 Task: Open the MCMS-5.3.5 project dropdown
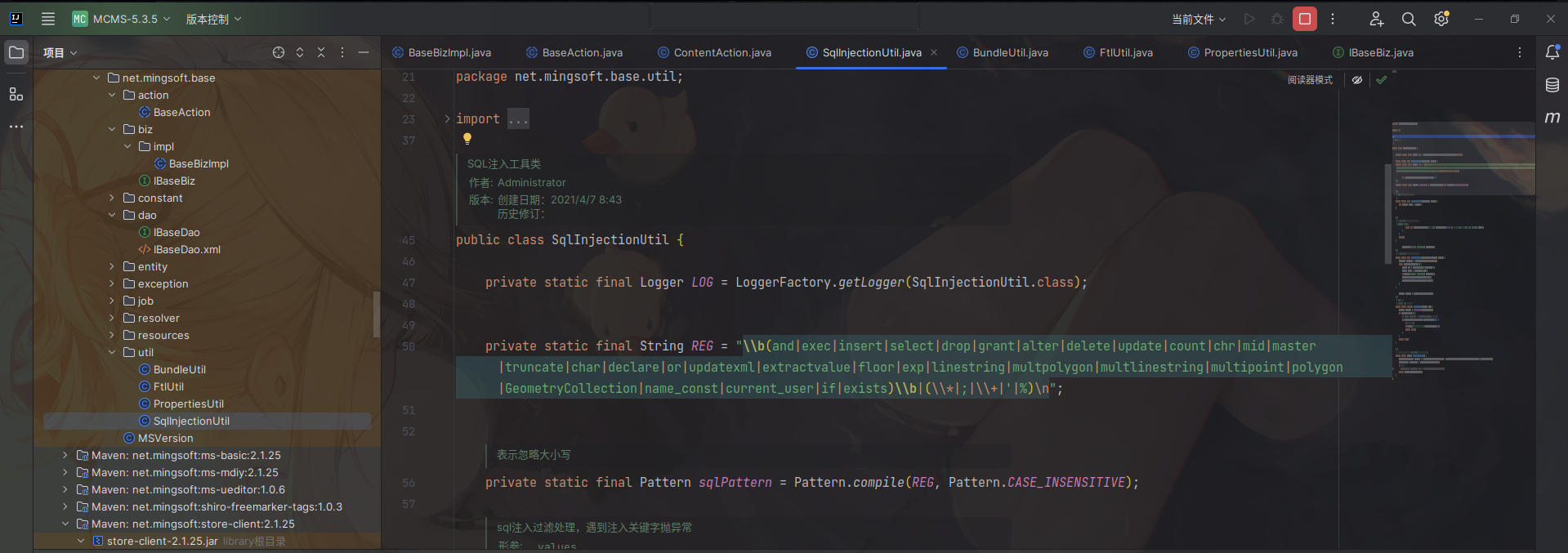123,19
